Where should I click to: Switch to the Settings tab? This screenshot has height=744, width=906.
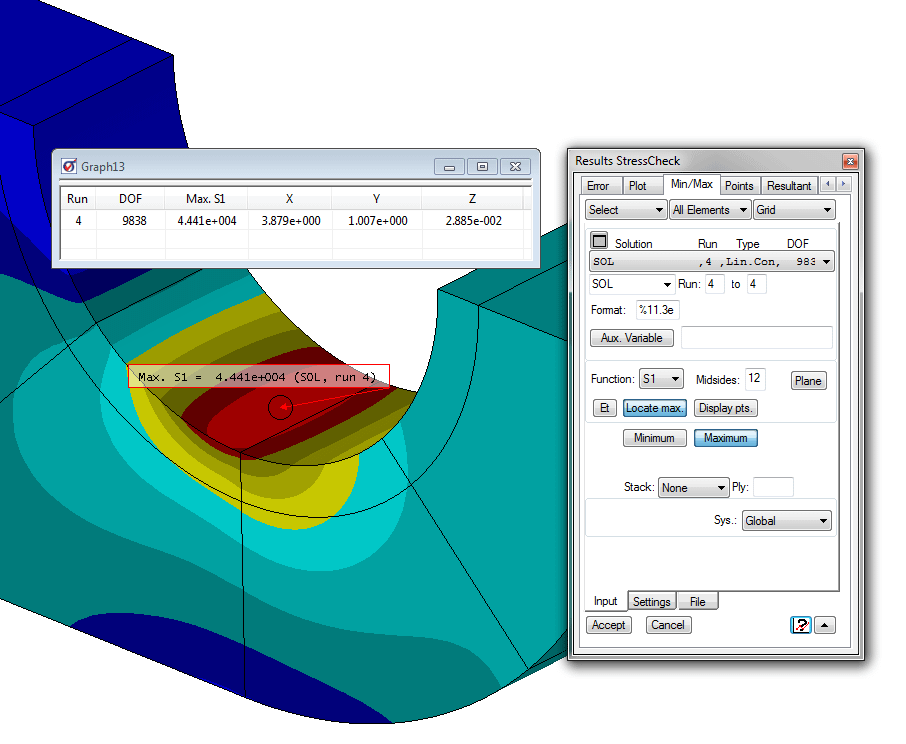pos(651,601)
